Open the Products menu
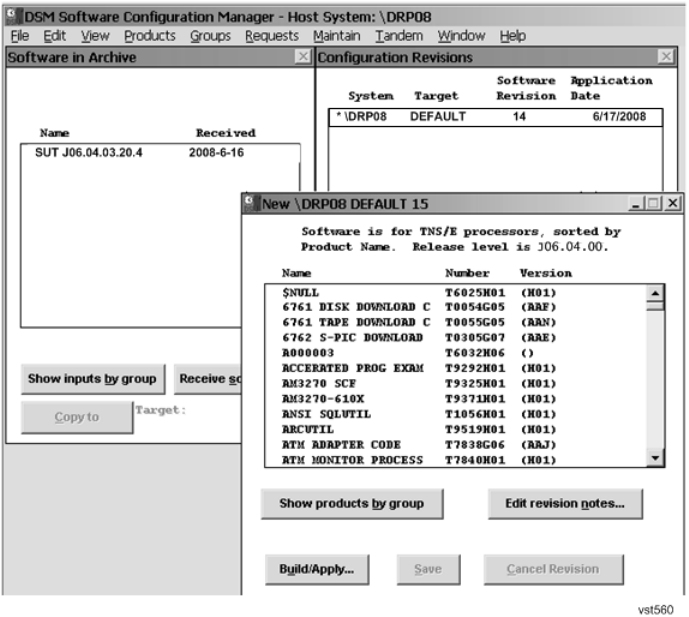Screen dimensions: 689x617 click(149, 36)
